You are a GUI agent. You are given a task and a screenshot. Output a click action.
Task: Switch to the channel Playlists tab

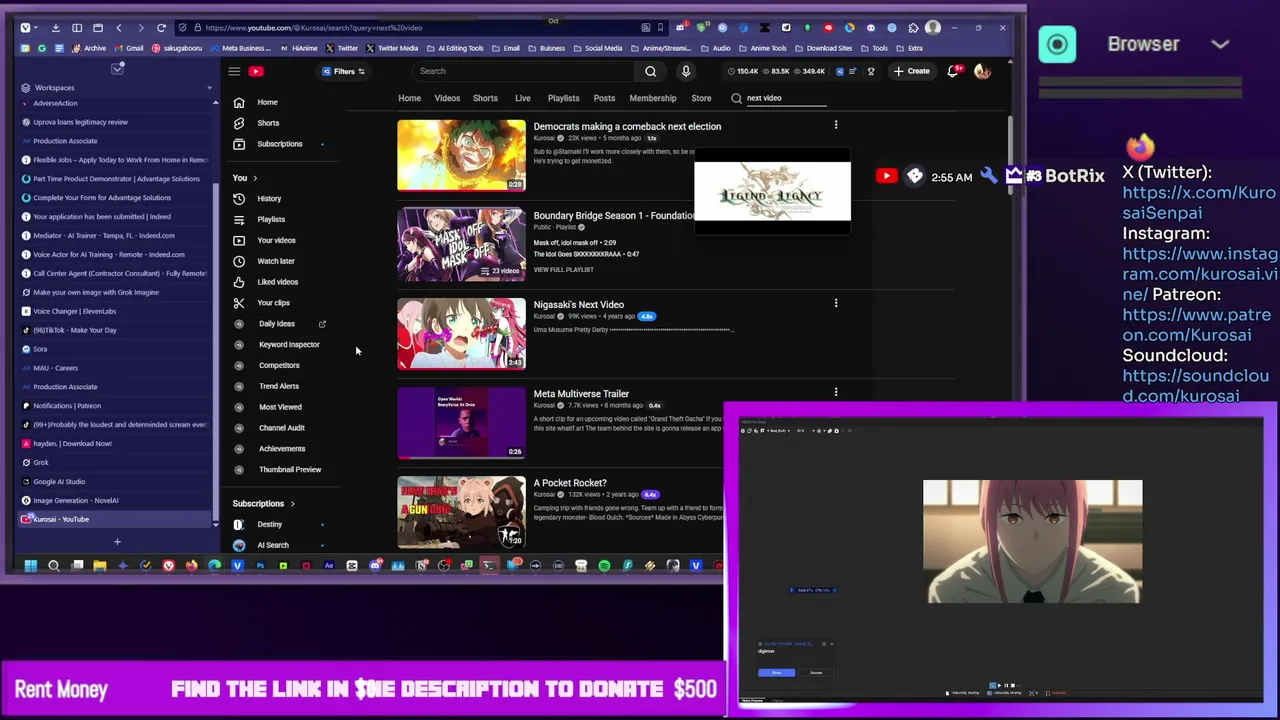(563, 98)
